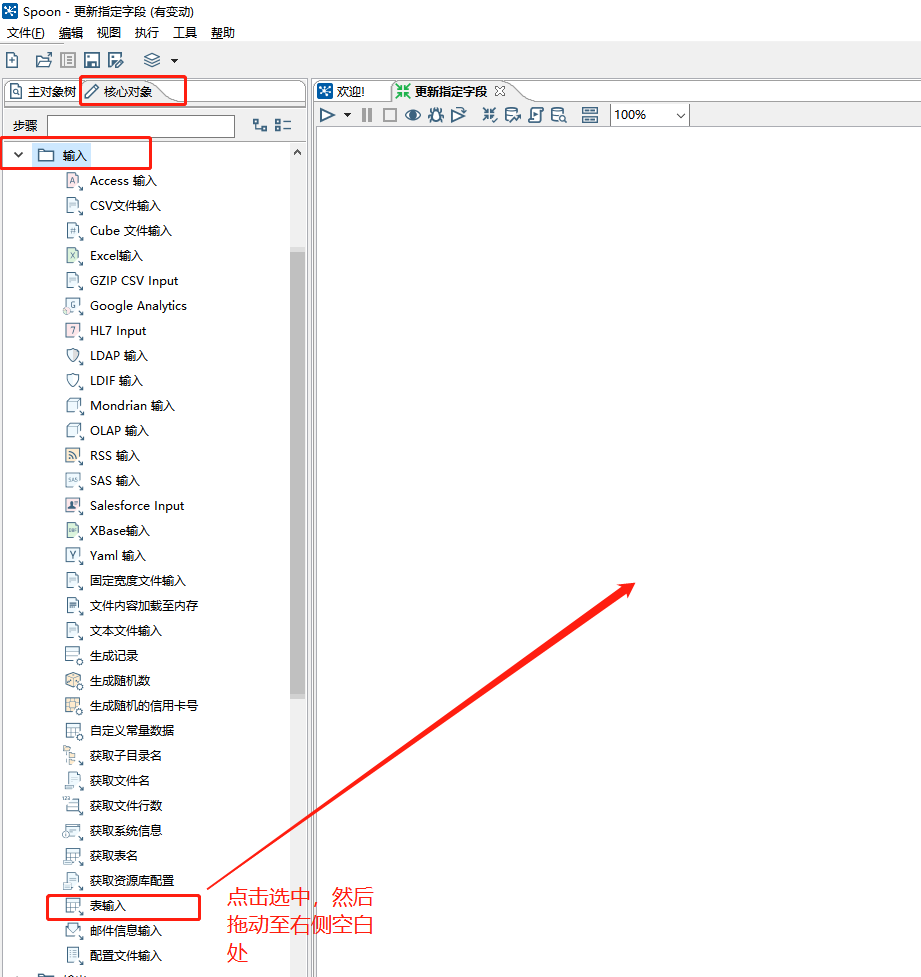The width and height of the screenshot is (921, 977).
Task: Open the 100% zoom level combo box
Action: [x=650, y=115]
